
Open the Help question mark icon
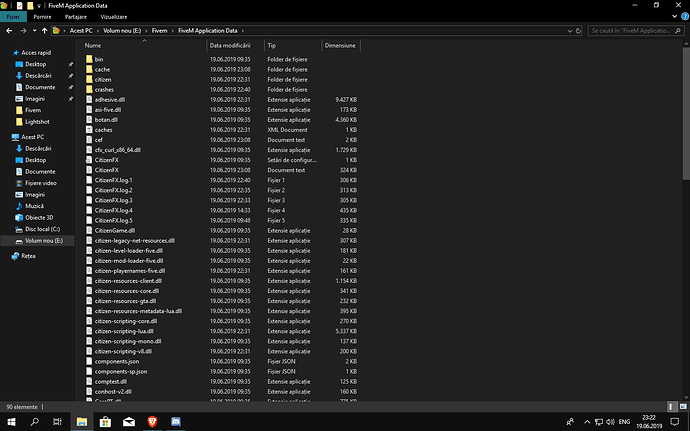click(x=685, y=16)
